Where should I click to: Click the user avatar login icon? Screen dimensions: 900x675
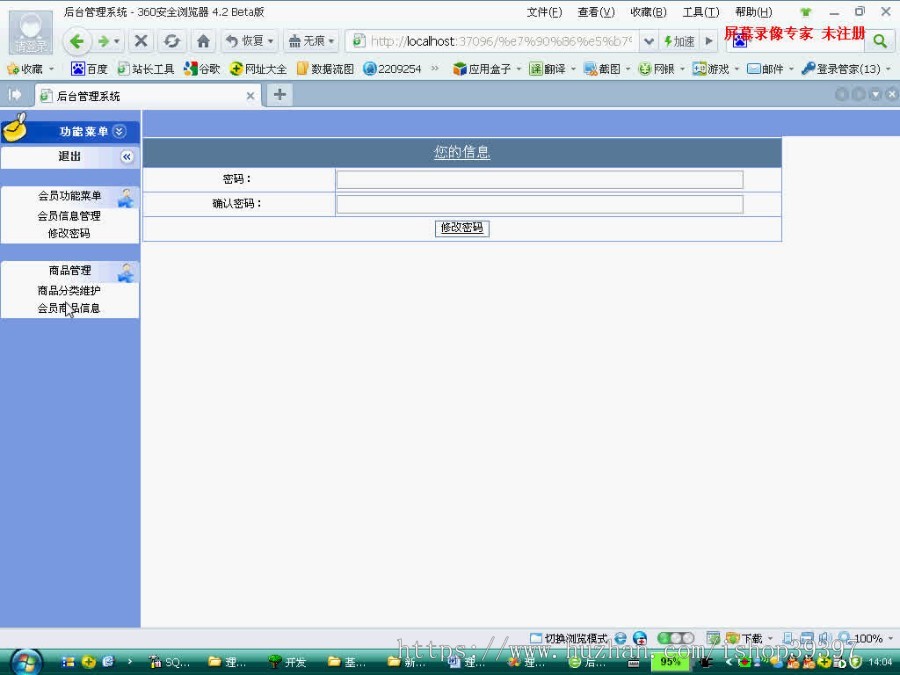(x=30, y=33)
